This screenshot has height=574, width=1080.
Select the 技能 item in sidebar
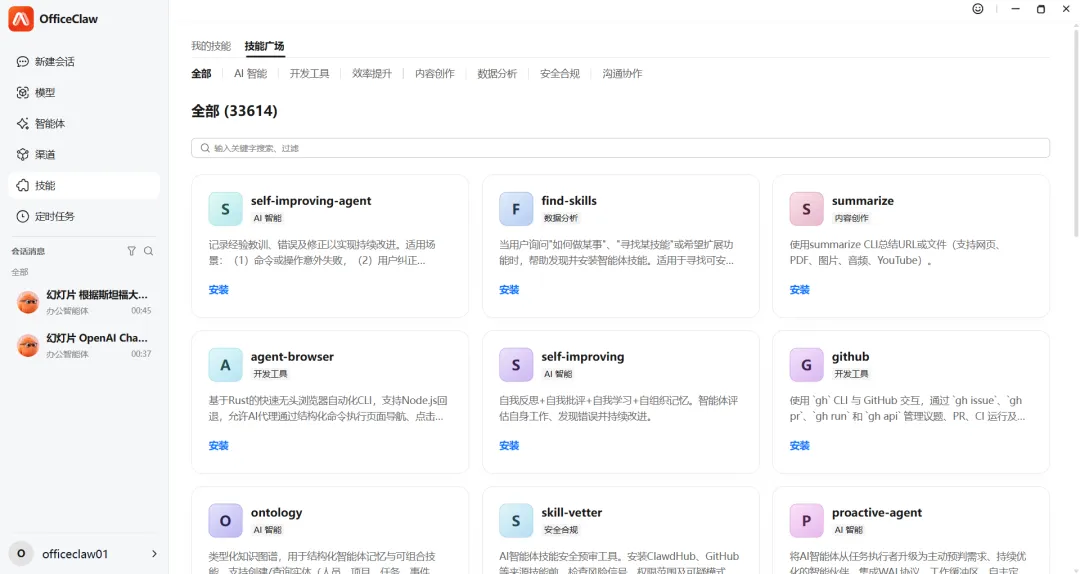84,185
